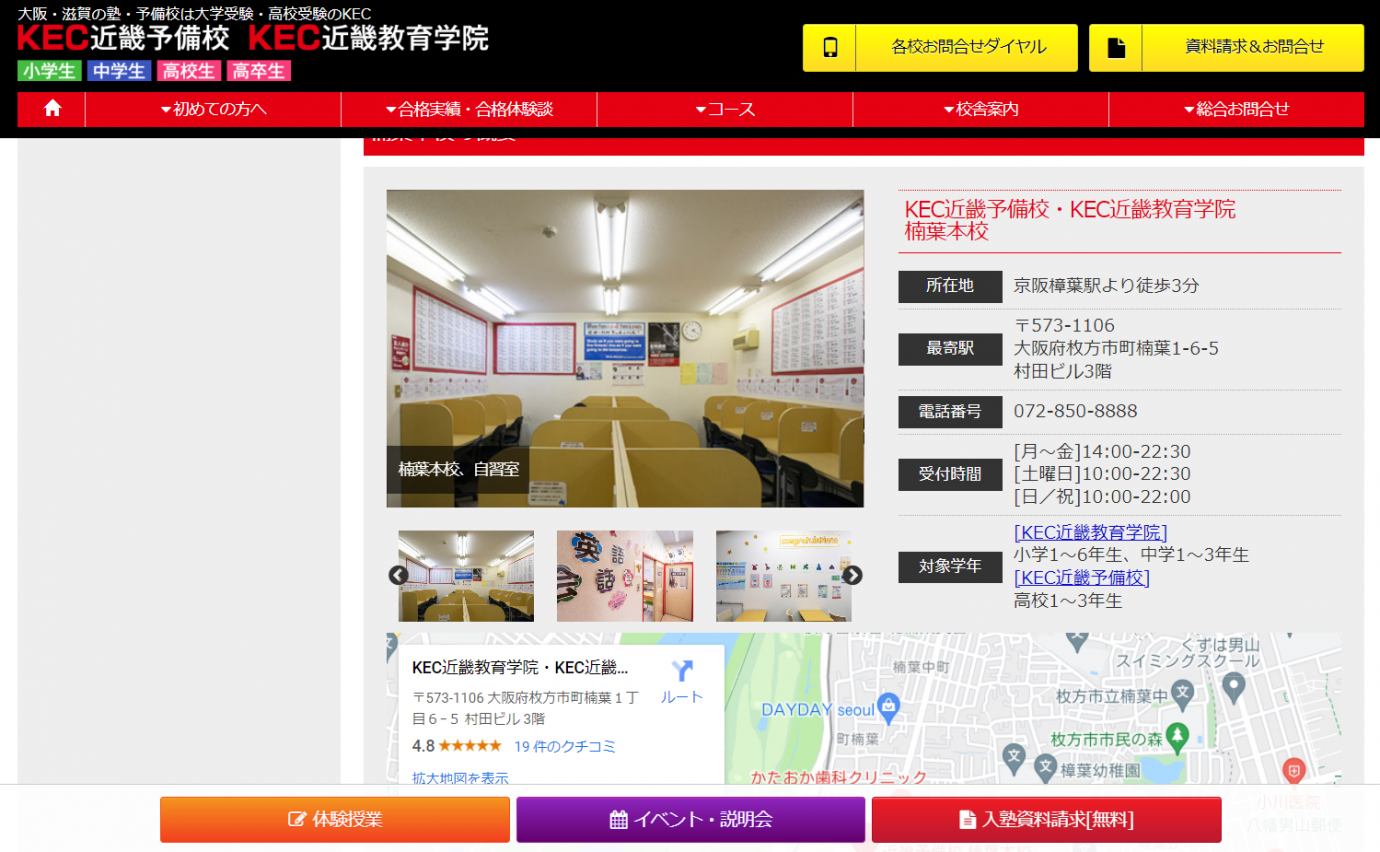
Task: Click the large 自習室 classroom photo
Action: click(625, 348)
